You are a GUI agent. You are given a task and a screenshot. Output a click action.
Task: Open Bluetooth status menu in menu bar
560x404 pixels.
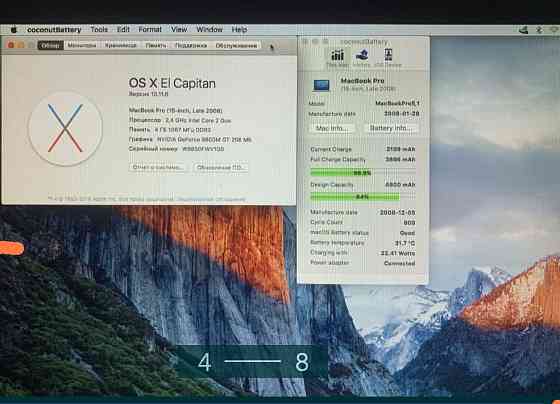pos(539,30)
